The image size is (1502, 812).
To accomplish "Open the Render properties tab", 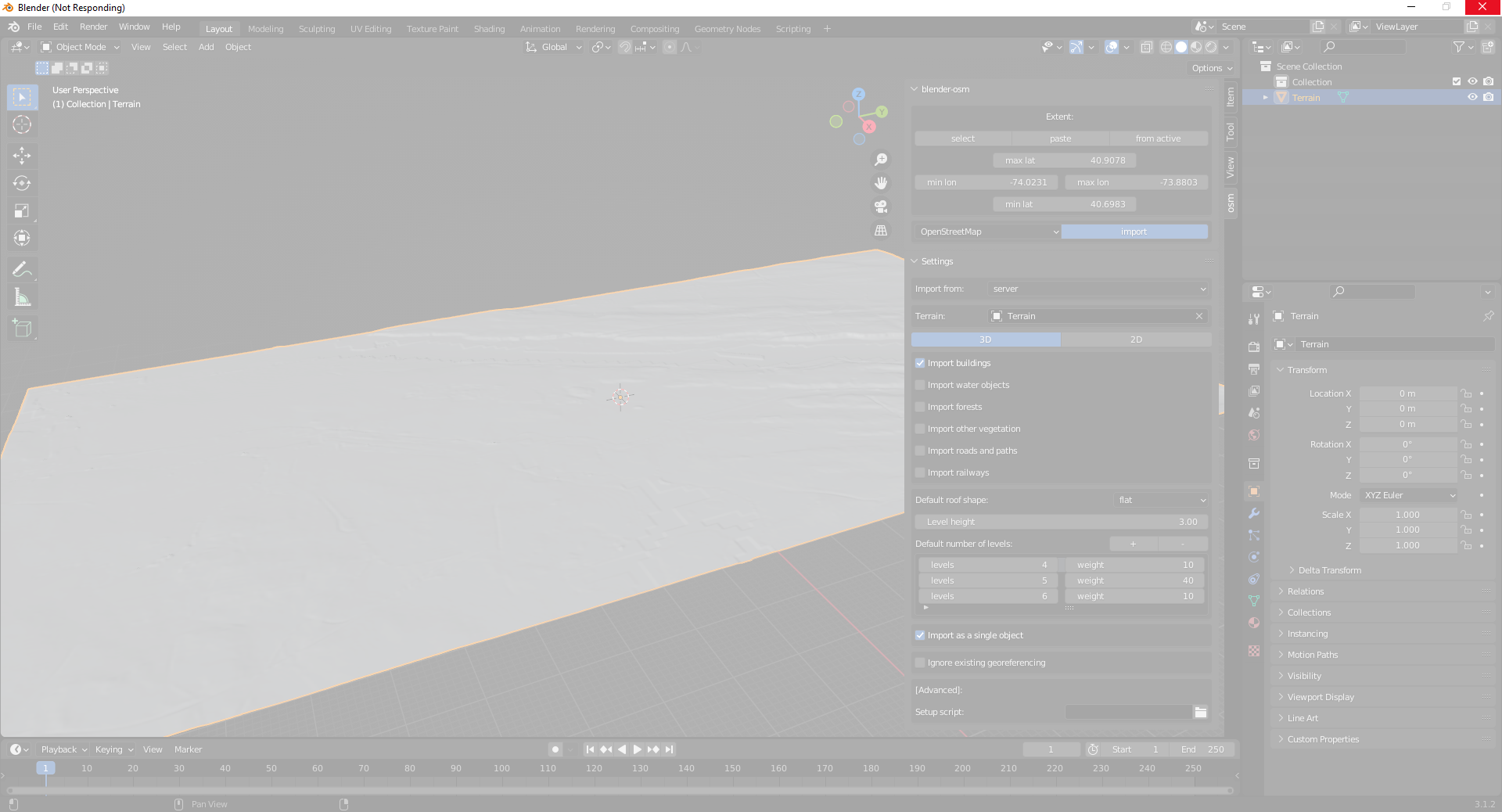I will point(1253,346).
